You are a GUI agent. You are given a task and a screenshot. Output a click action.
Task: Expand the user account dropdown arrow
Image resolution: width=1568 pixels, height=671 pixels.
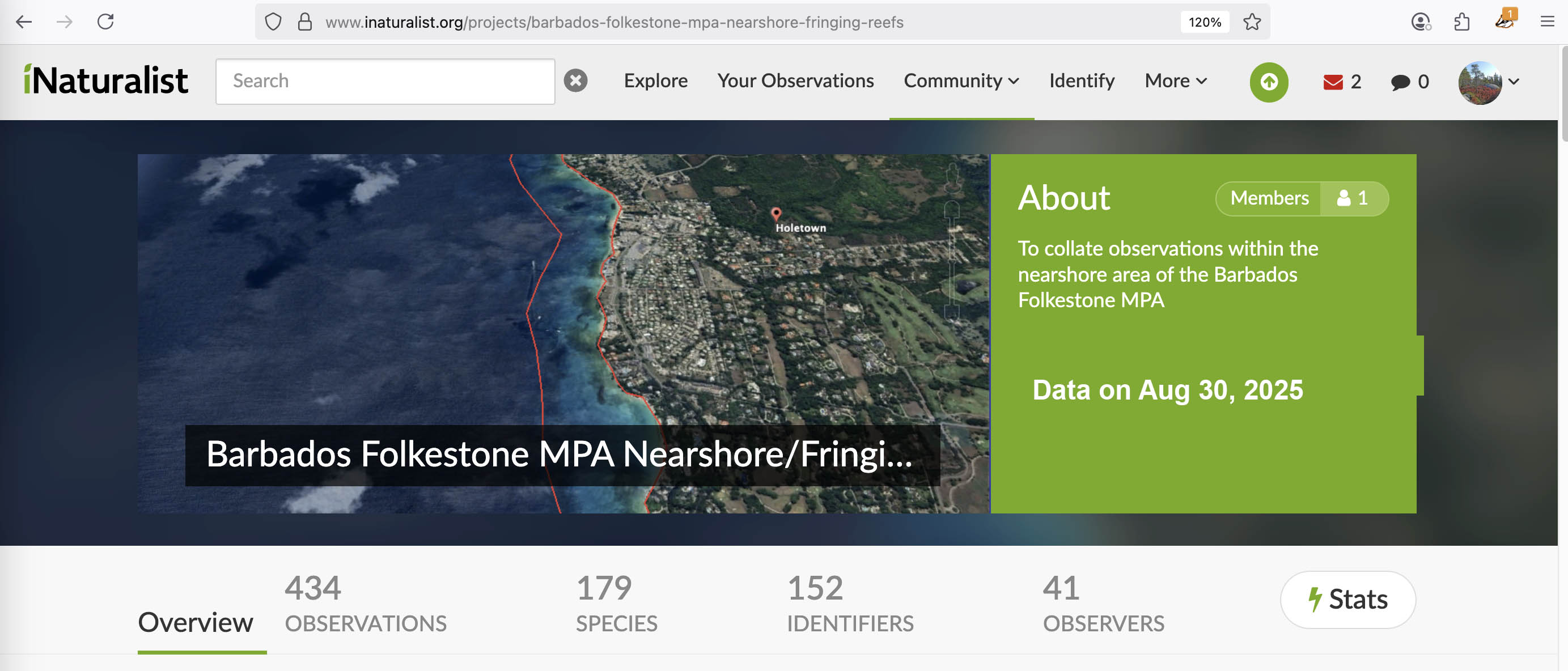[1513, 82]
